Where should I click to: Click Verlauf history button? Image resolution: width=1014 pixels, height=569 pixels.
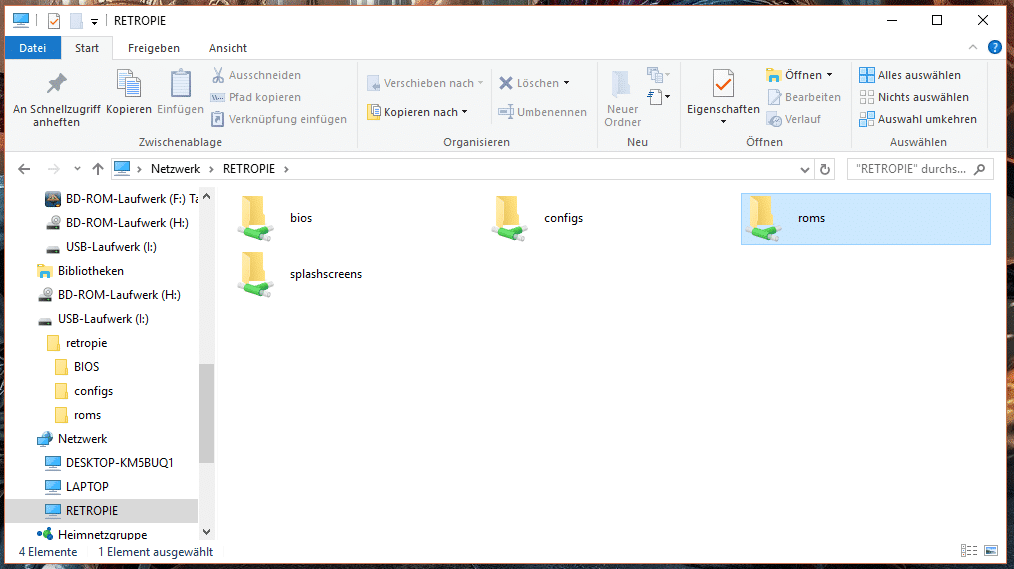click(x=793, y=119)
